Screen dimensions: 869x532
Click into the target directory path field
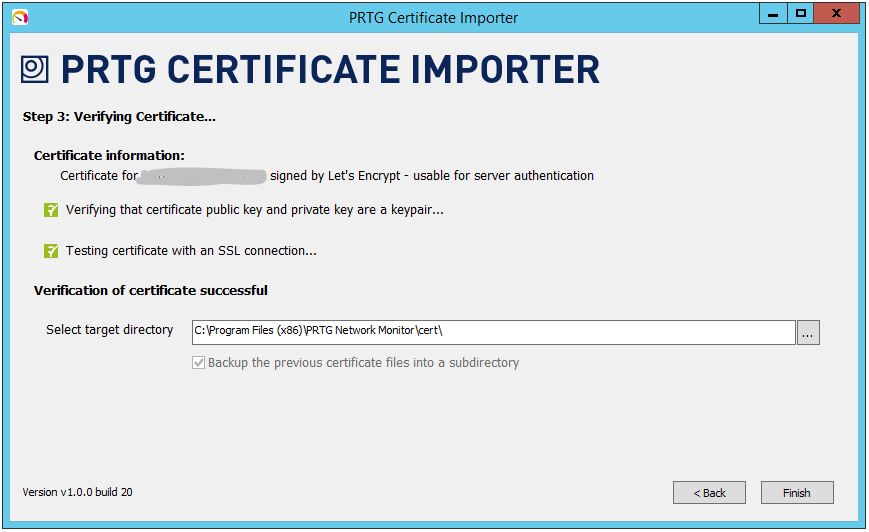click(x=493, y=332)
